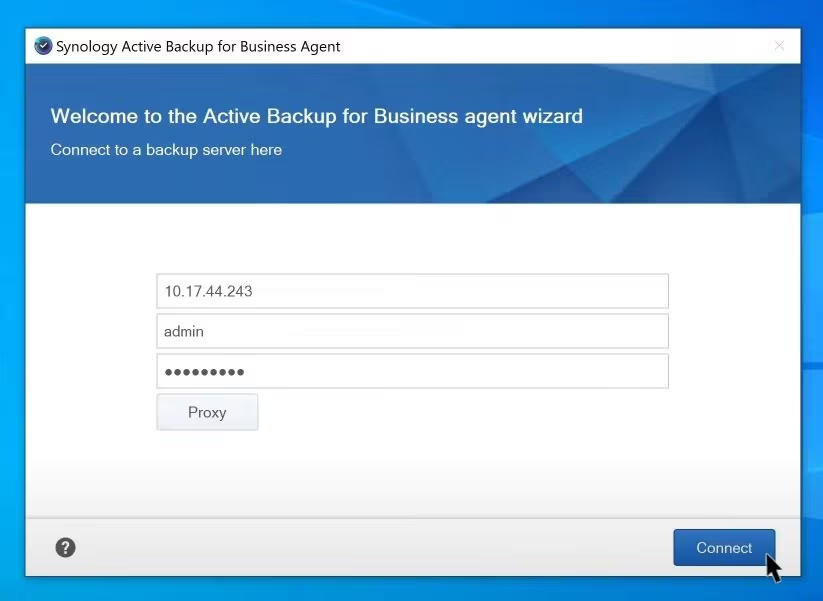Image resolution: width=823 pixels, height=601 pixels.
Task: Click the wizard welcome heading text
Action: (x=316, y=116)
